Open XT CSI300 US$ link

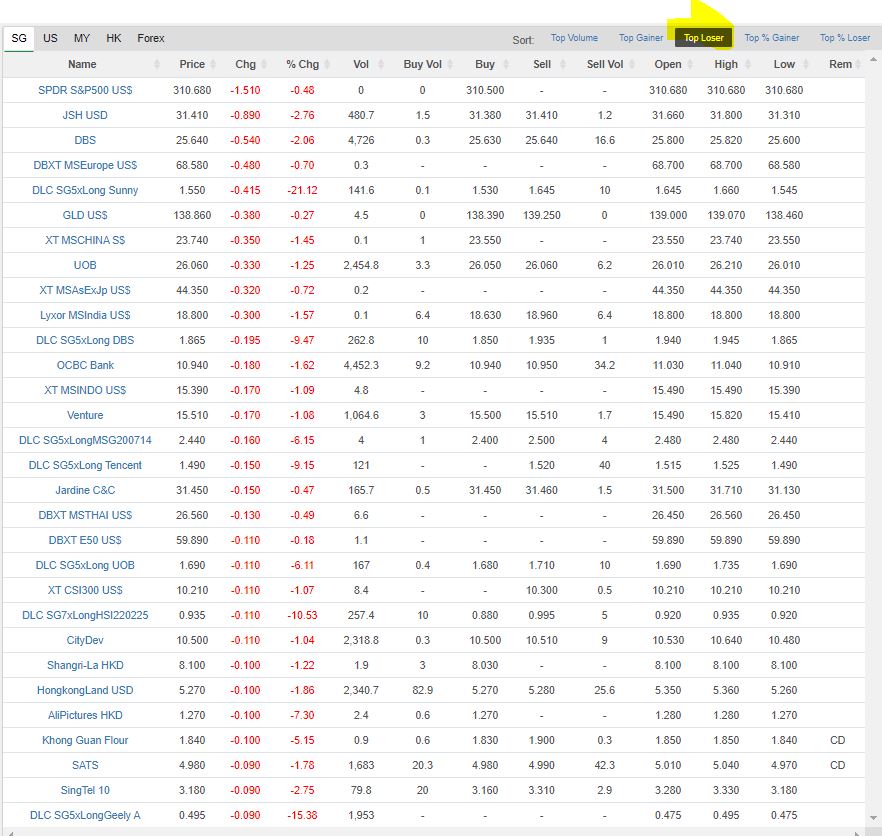pos(85,590)
